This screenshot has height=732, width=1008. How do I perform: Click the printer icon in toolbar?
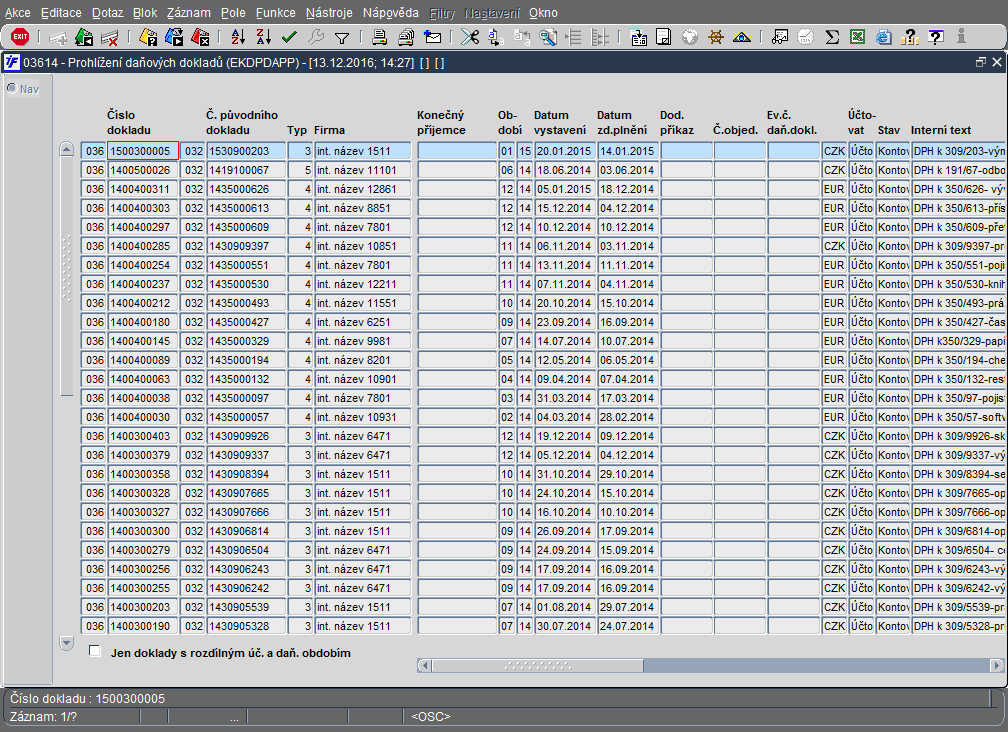pyautogui.click(x=380, y=37)
